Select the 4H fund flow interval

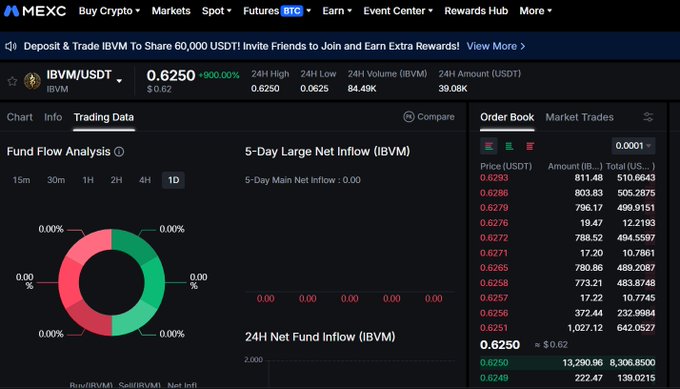[x=145, y=180]
